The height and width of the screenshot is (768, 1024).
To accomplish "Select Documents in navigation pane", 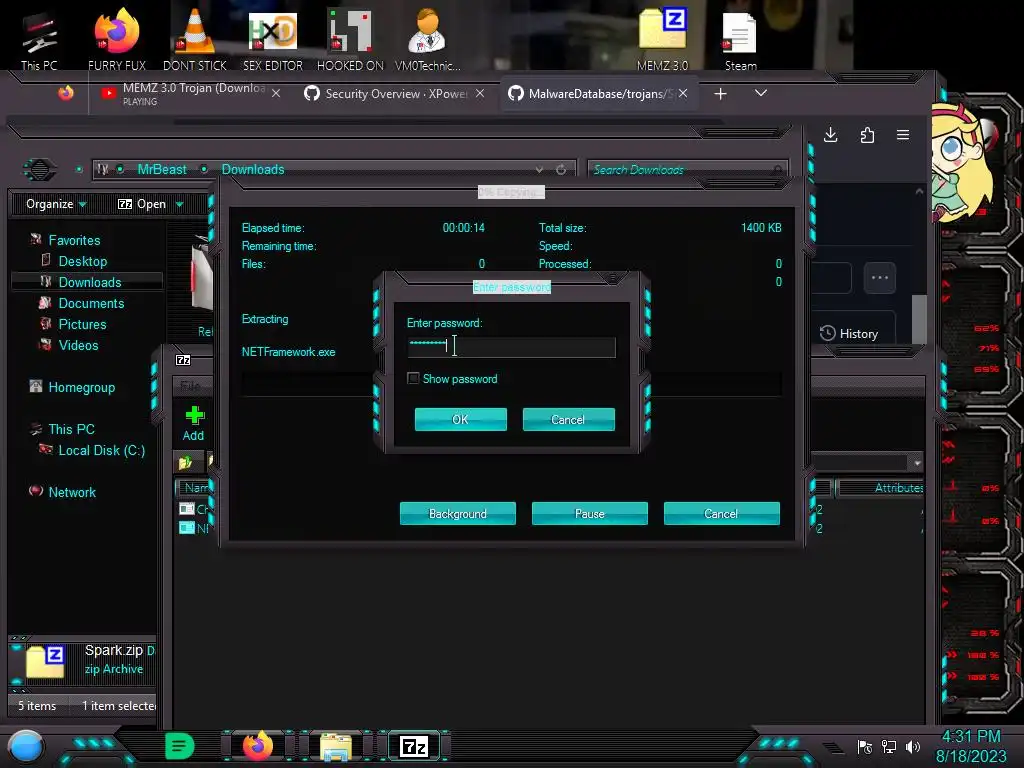I will pyautogui.click(x=91, y=303).
